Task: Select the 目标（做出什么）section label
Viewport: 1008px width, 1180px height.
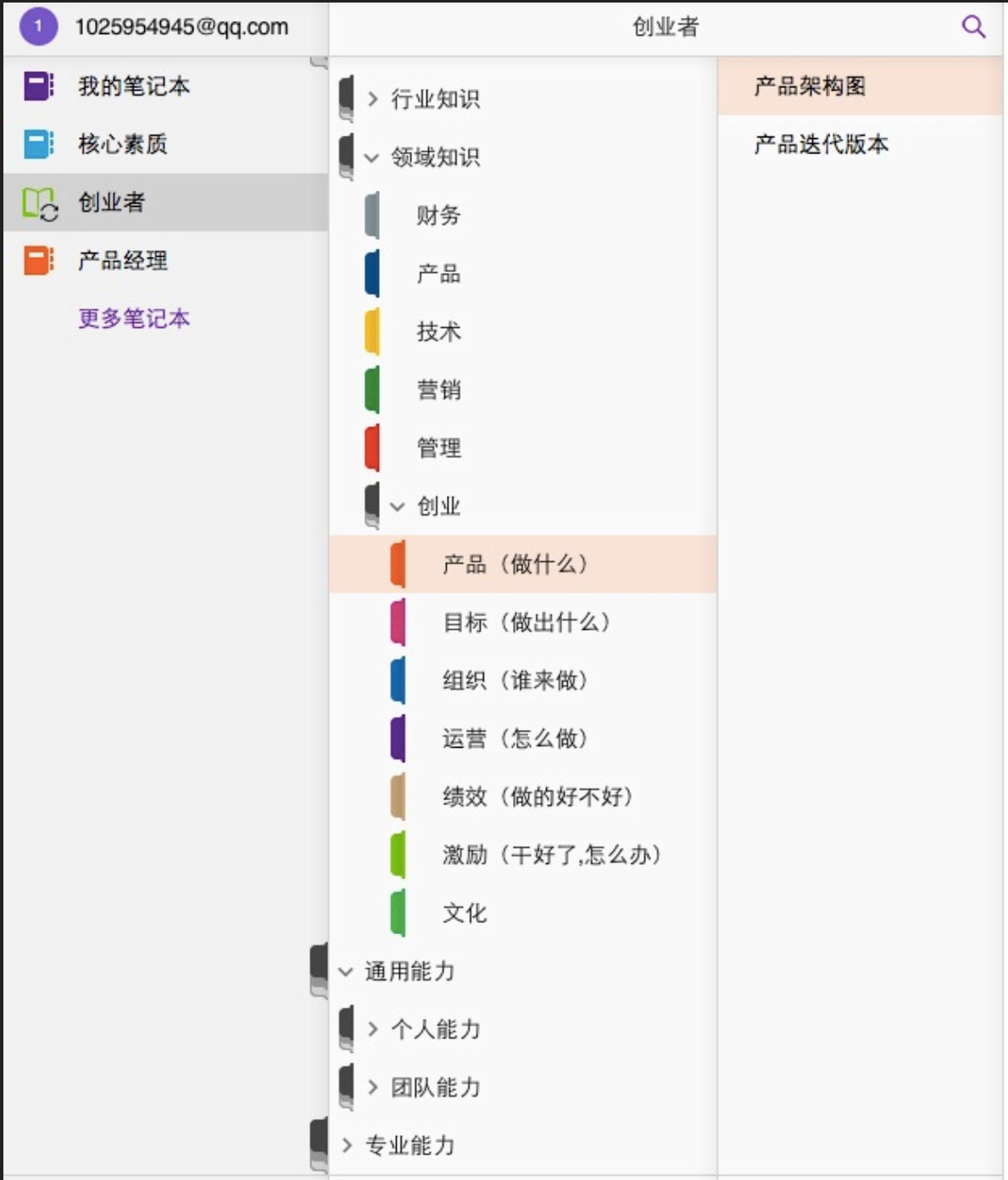Action: coord(526,622)
